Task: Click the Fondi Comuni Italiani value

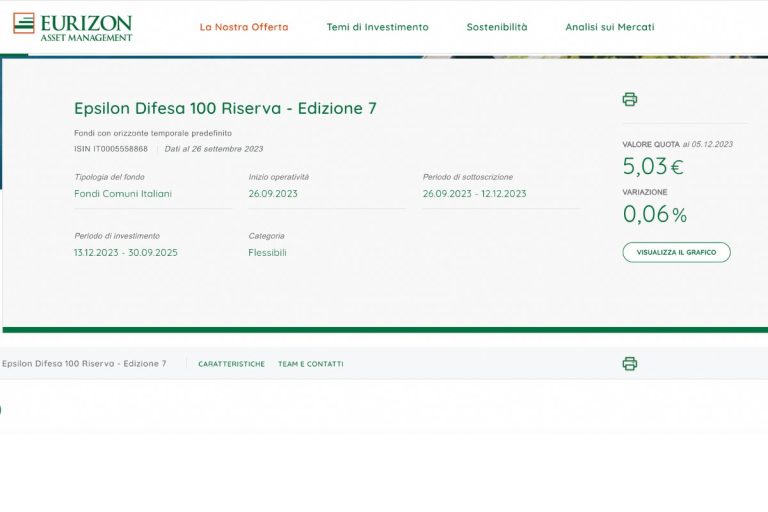Action: pyautogui.click(x=123, y=194)
